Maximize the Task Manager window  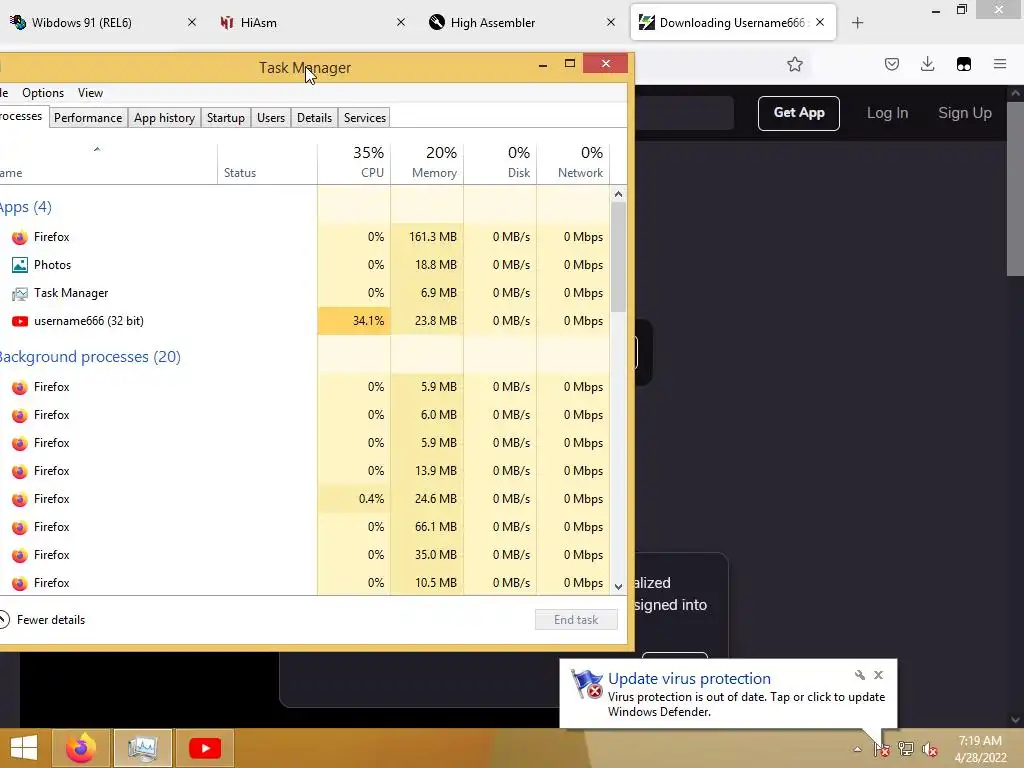click(x=570, y=63)
